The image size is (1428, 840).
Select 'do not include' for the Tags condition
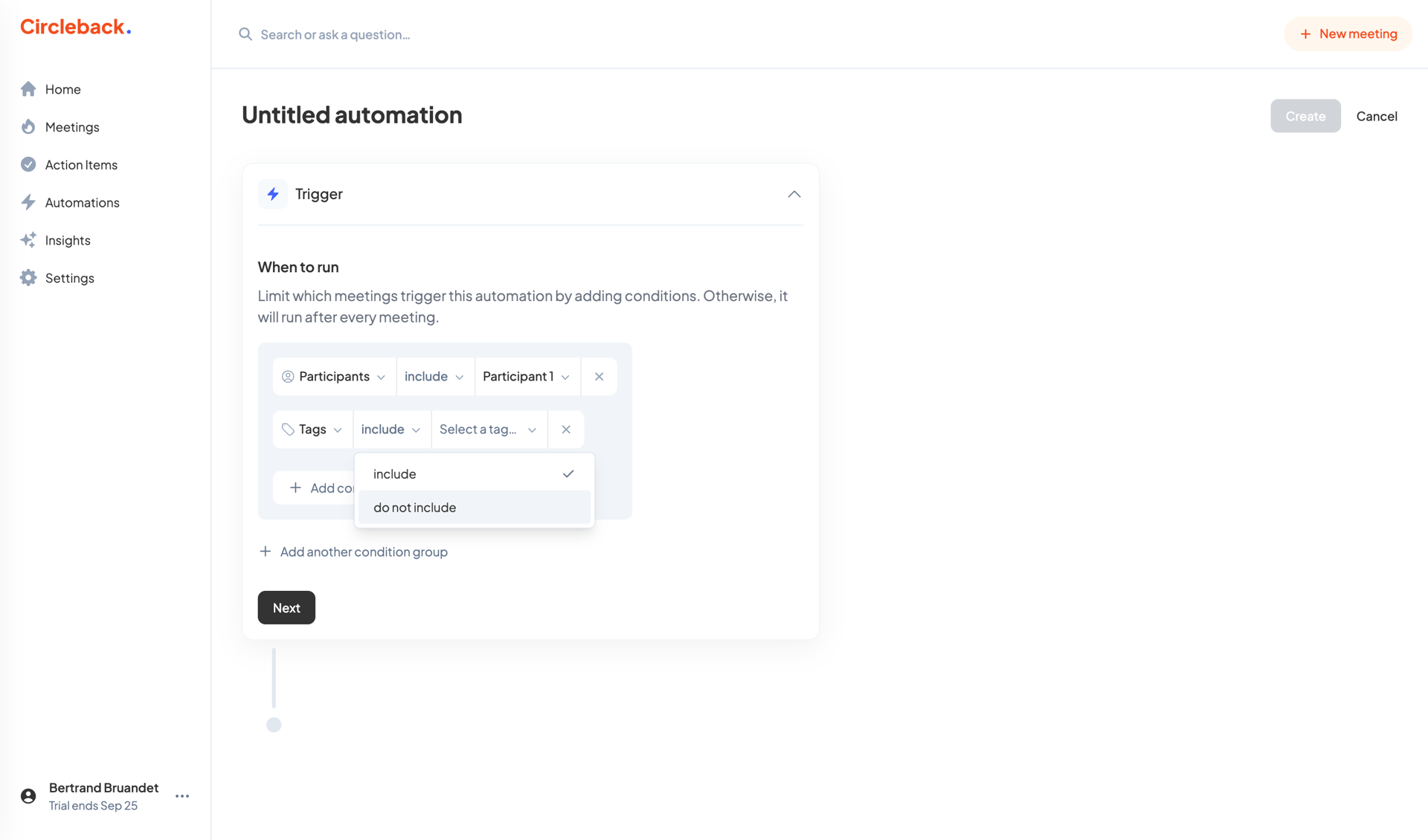tap(414, 507)
